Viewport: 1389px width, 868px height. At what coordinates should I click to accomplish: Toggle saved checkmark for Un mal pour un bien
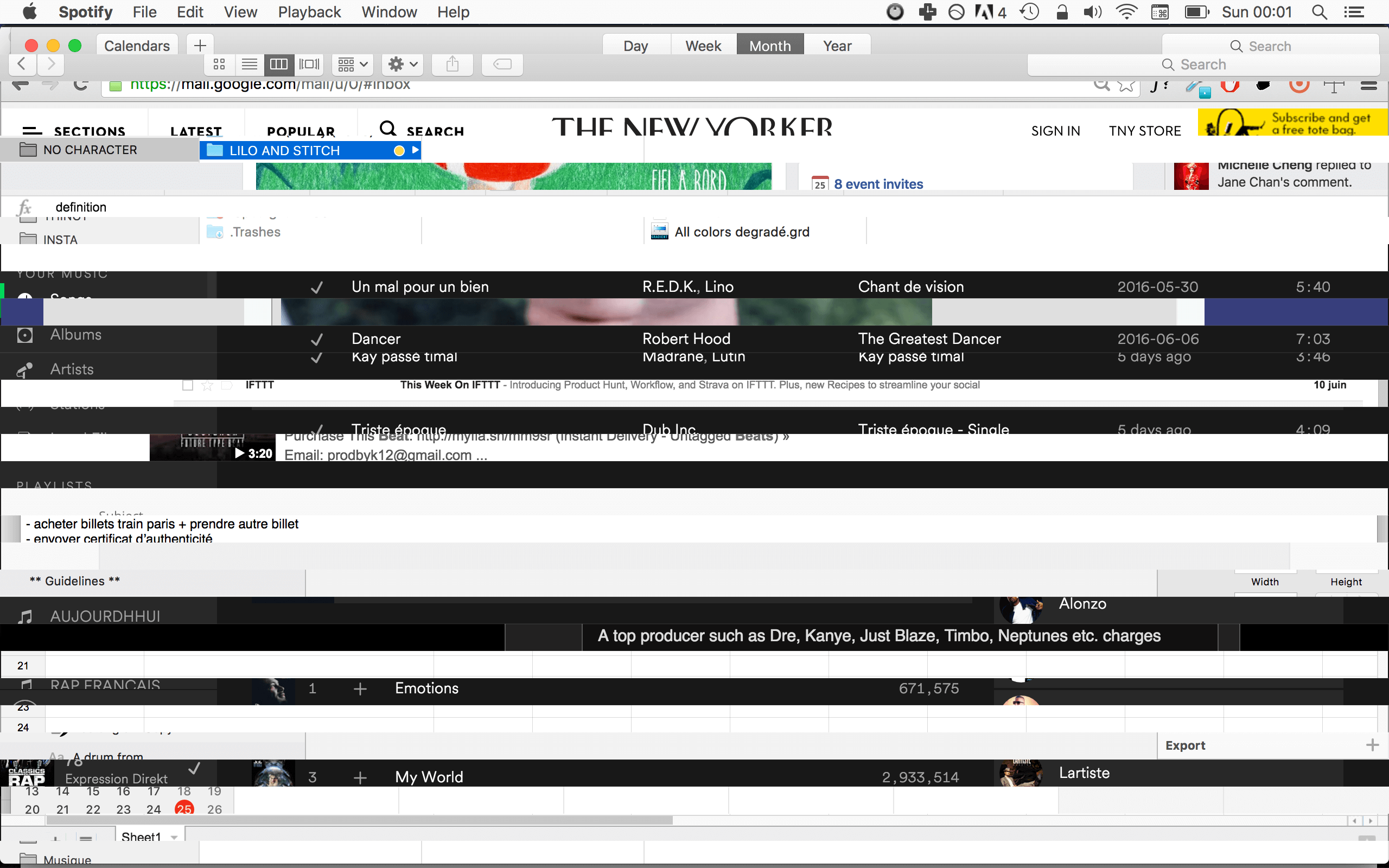(x=316, y=287)
